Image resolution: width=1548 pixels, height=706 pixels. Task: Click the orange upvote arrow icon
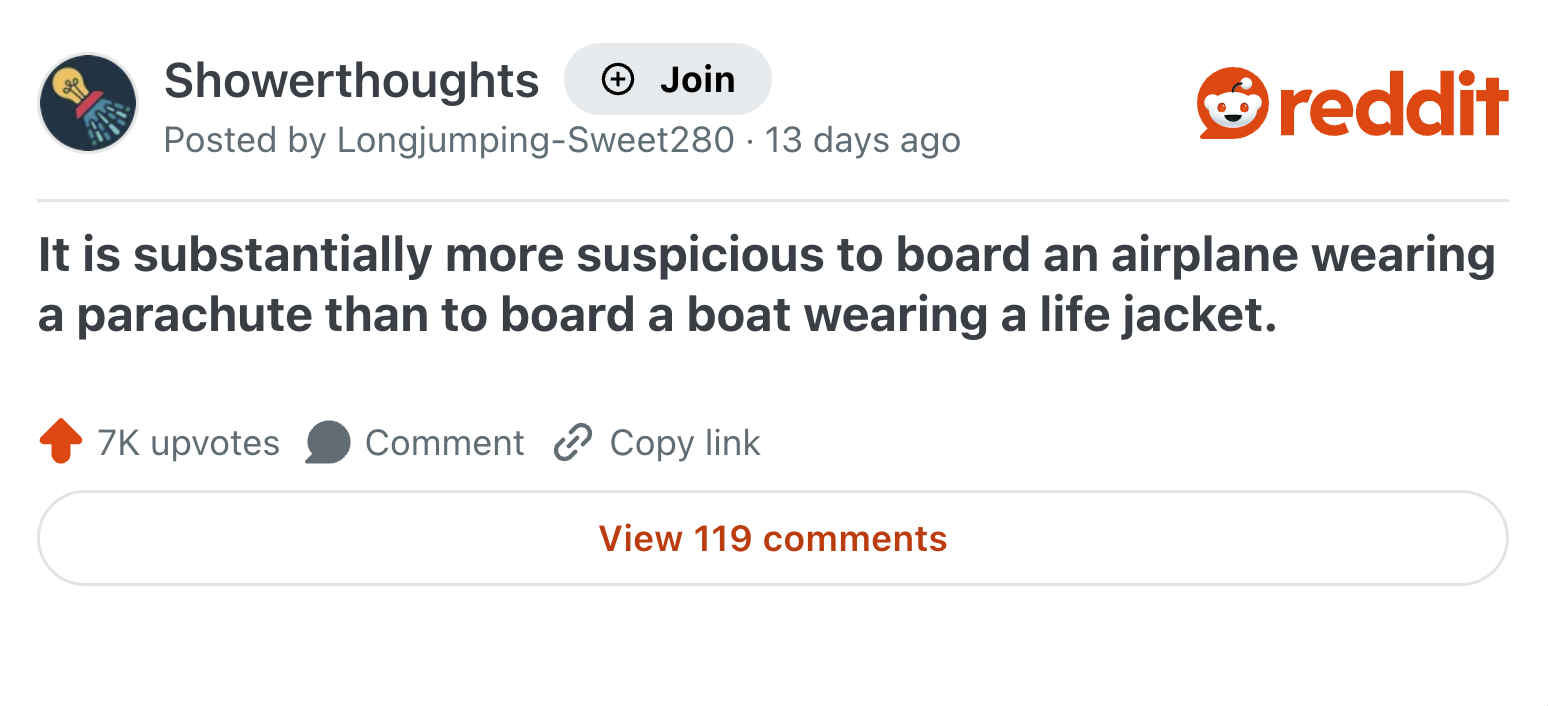[61, 442]
